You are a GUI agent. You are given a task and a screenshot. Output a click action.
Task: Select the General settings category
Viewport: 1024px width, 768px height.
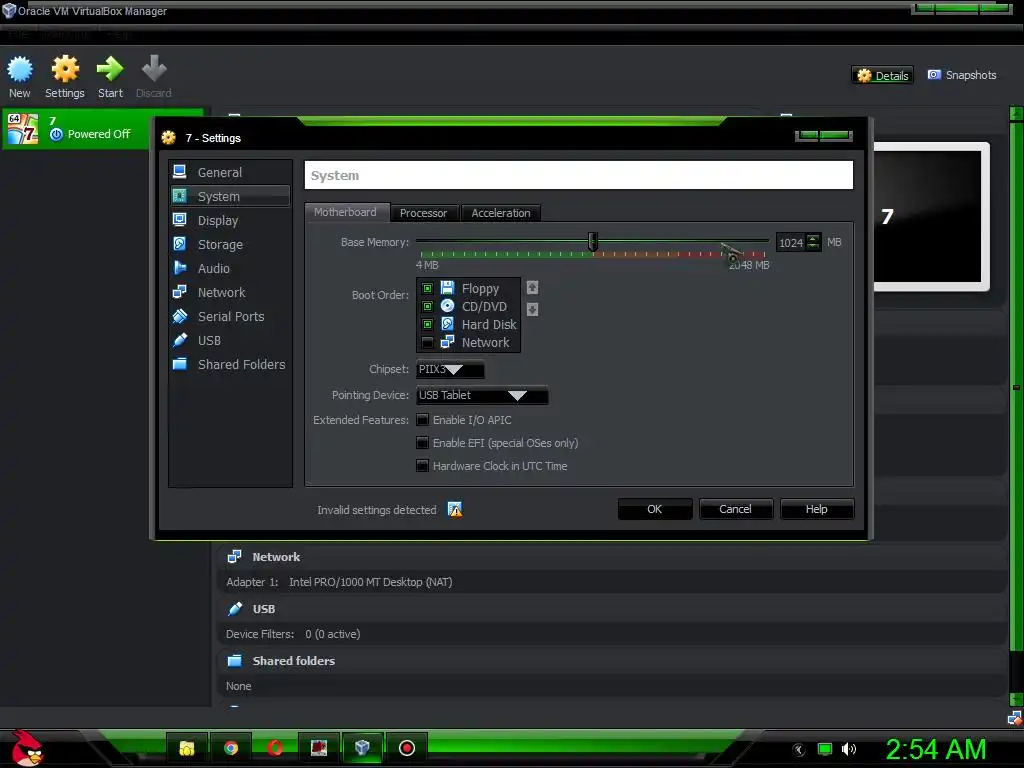230,172
